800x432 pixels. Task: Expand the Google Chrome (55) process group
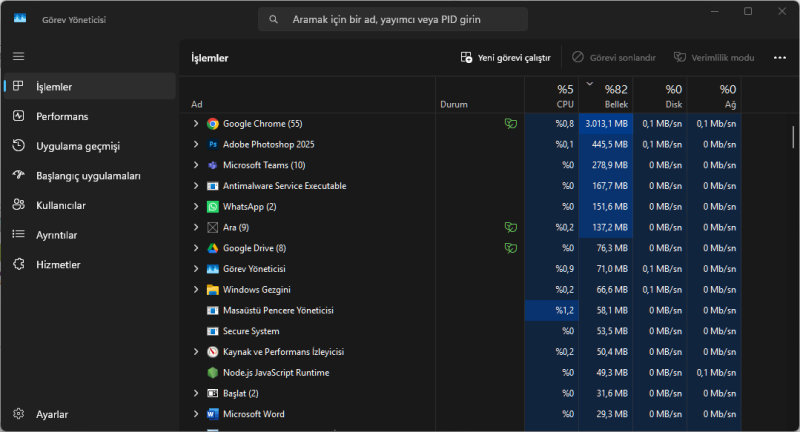click(x=196, y=123)
